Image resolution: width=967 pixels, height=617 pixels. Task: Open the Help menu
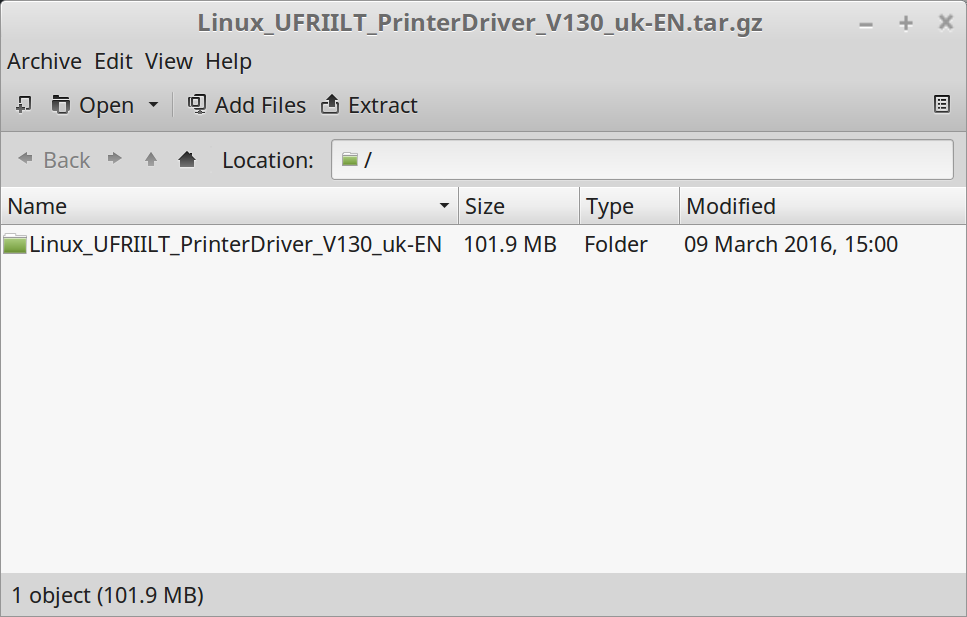coord(228,62)
